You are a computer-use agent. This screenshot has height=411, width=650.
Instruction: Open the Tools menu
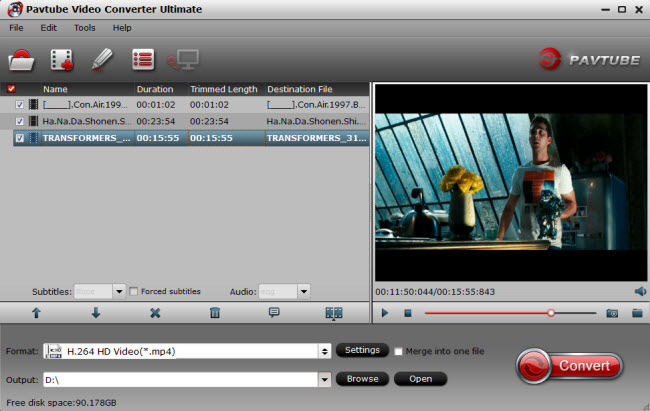tap(85, 28)
